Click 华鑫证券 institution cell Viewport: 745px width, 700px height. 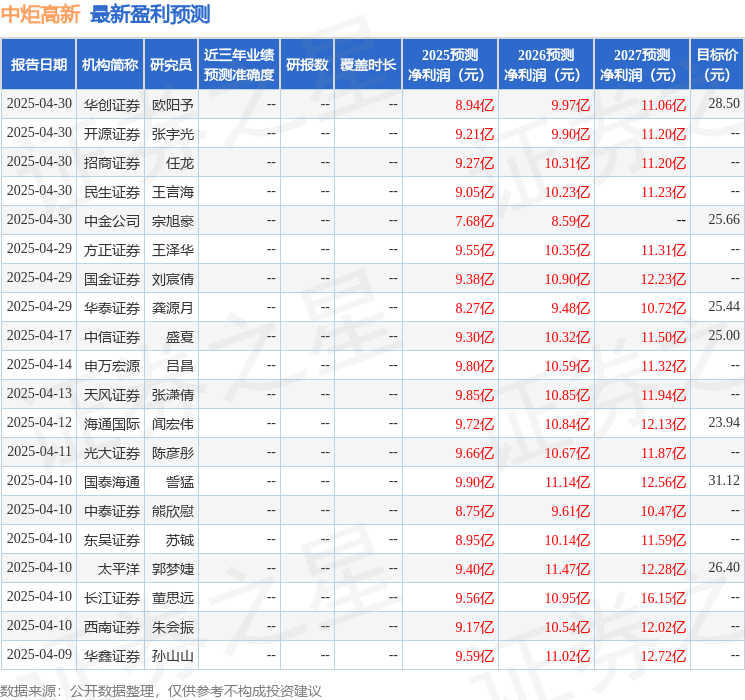pyautogui.click(x=112, y=656)
